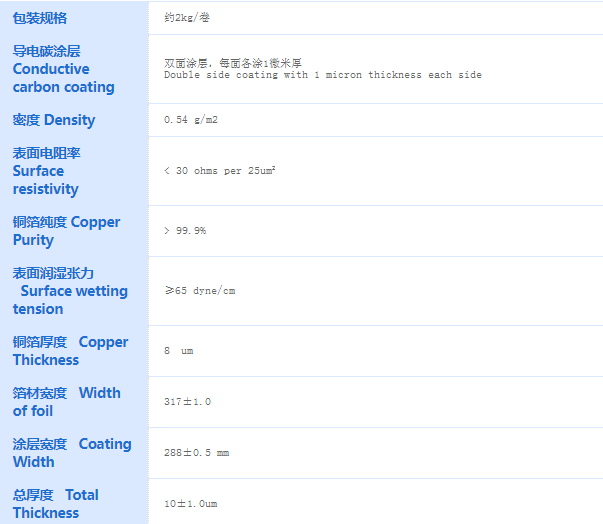Screen dimensions: 603x524
Task: Click the Copper Thickness label
Action: 70,351
